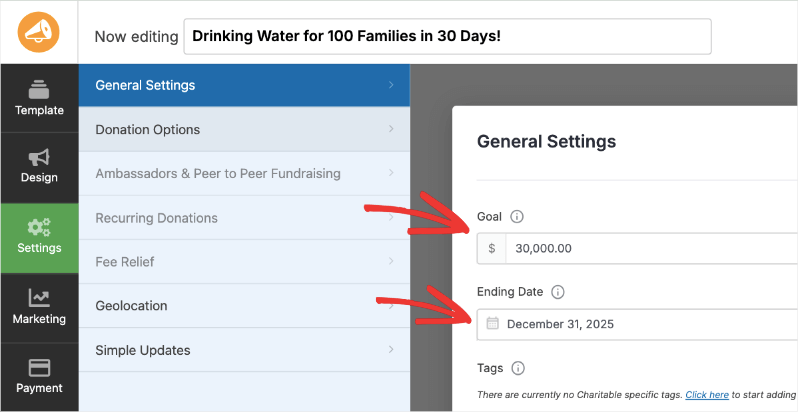Expand the Geolocation section chevron
798x412 pixels.
tap(391, 305)
